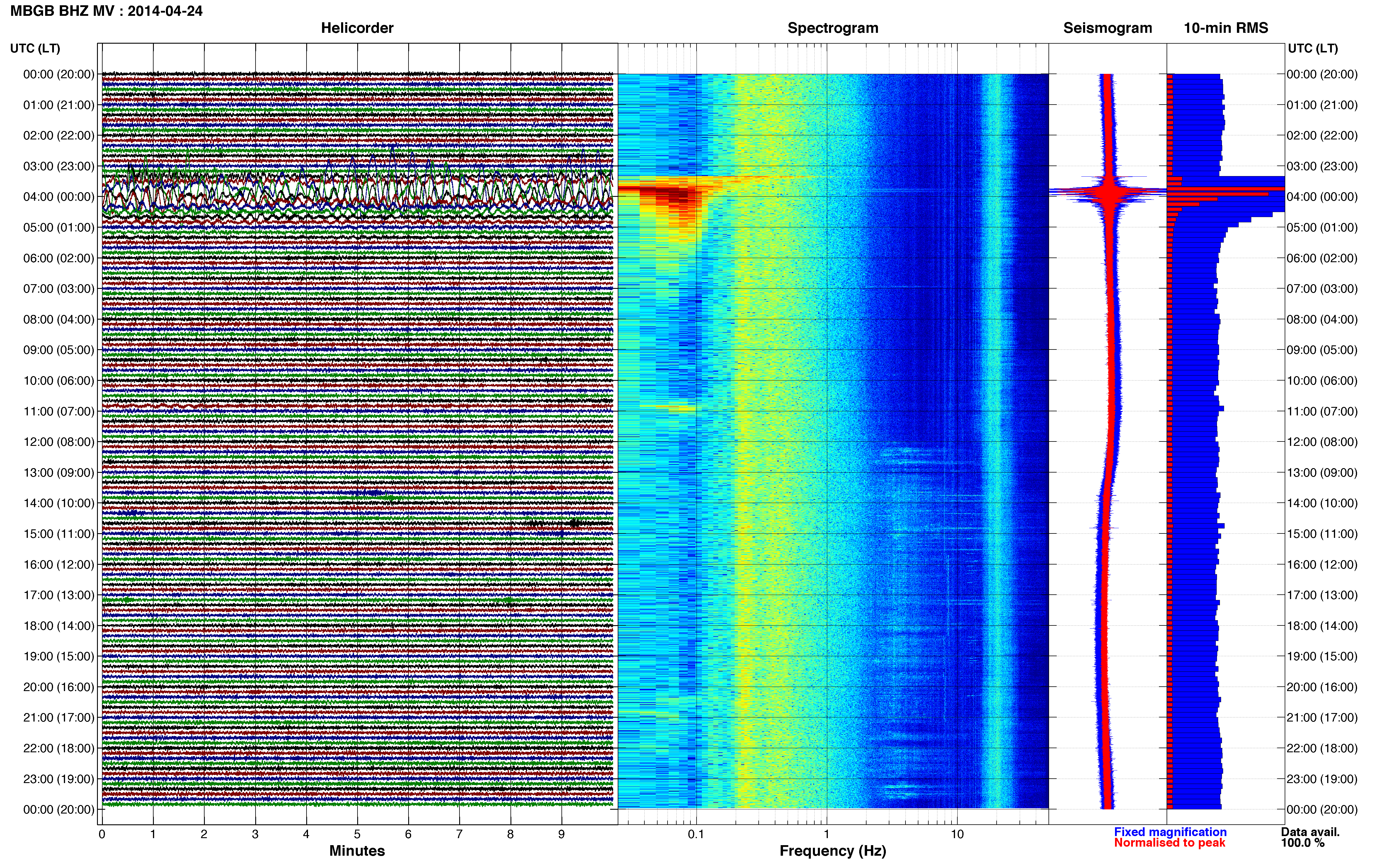
Task: Select the 'Frequency (Hz)' axis label
Action: coord(833,851)
